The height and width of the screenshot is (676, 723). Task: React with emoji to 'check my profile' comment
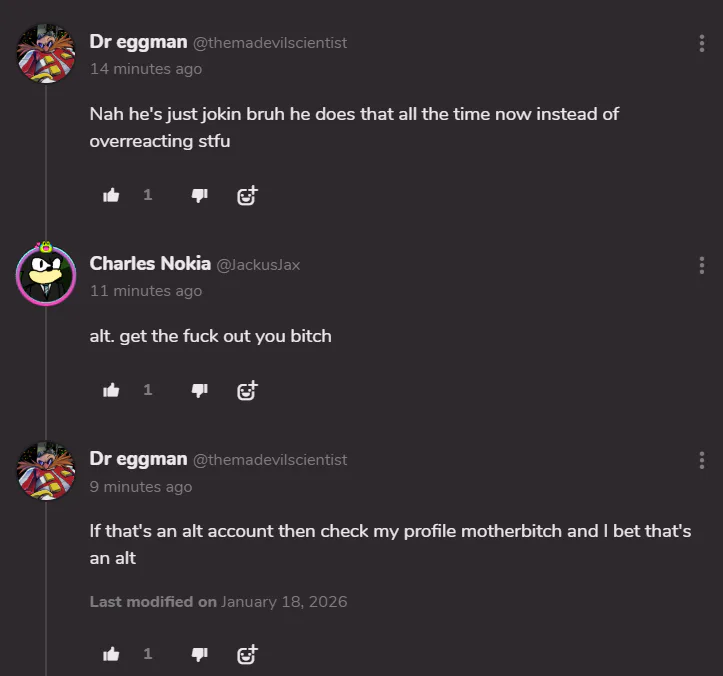[x=247, y=654]
